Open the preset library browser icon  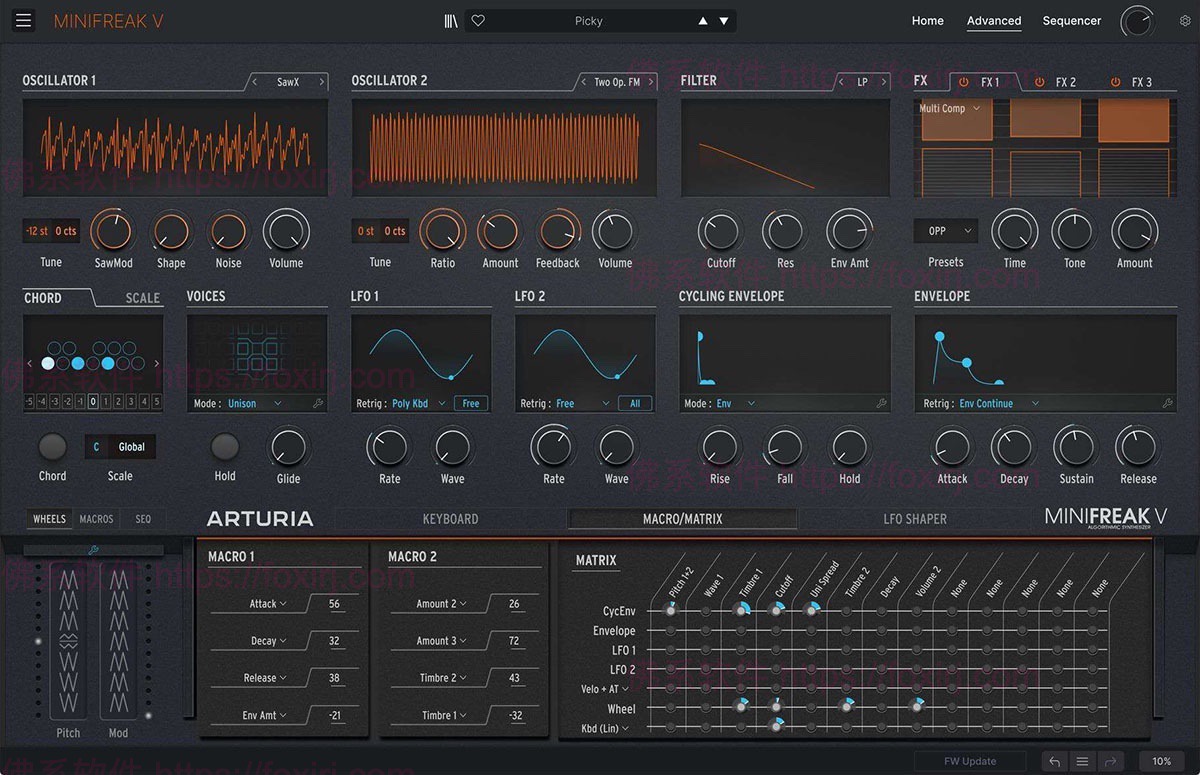450,20
